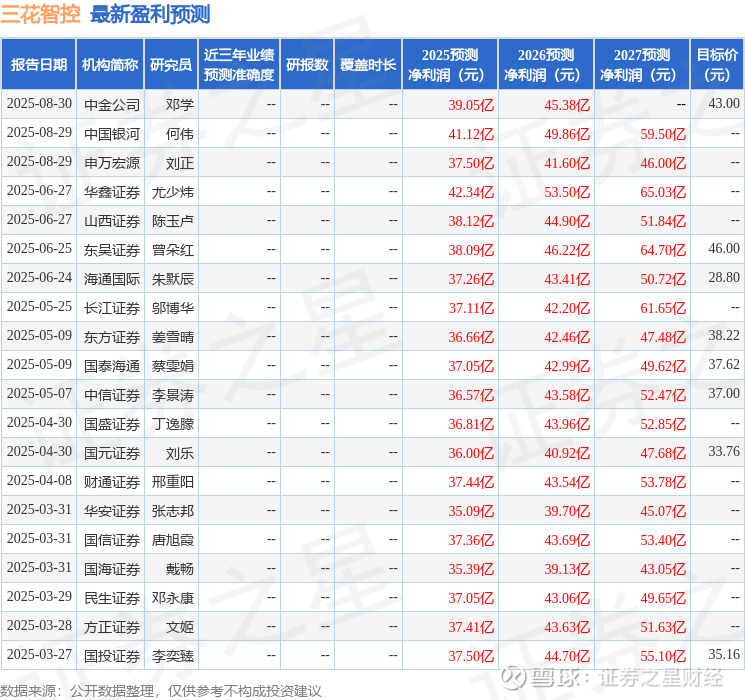Click institution cell 方正证券

112,626
